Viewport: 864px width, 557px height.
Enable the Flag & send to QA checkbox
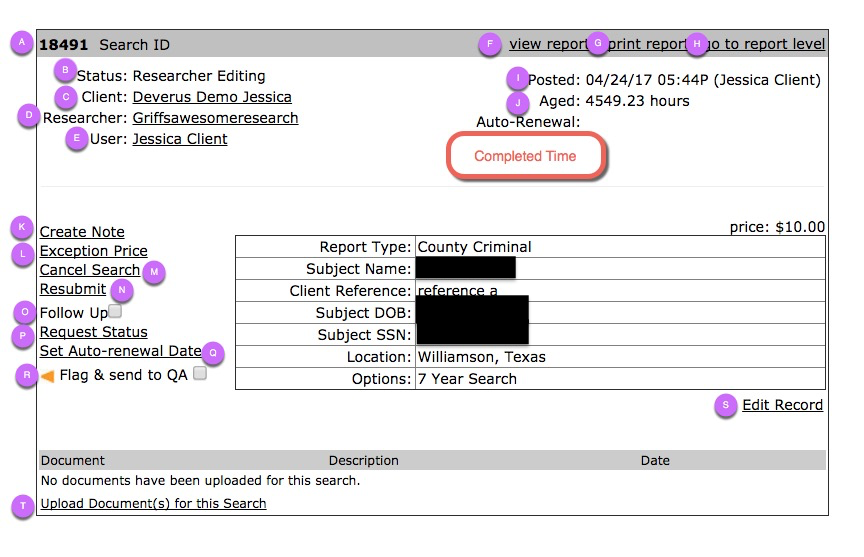coord(200,373)
